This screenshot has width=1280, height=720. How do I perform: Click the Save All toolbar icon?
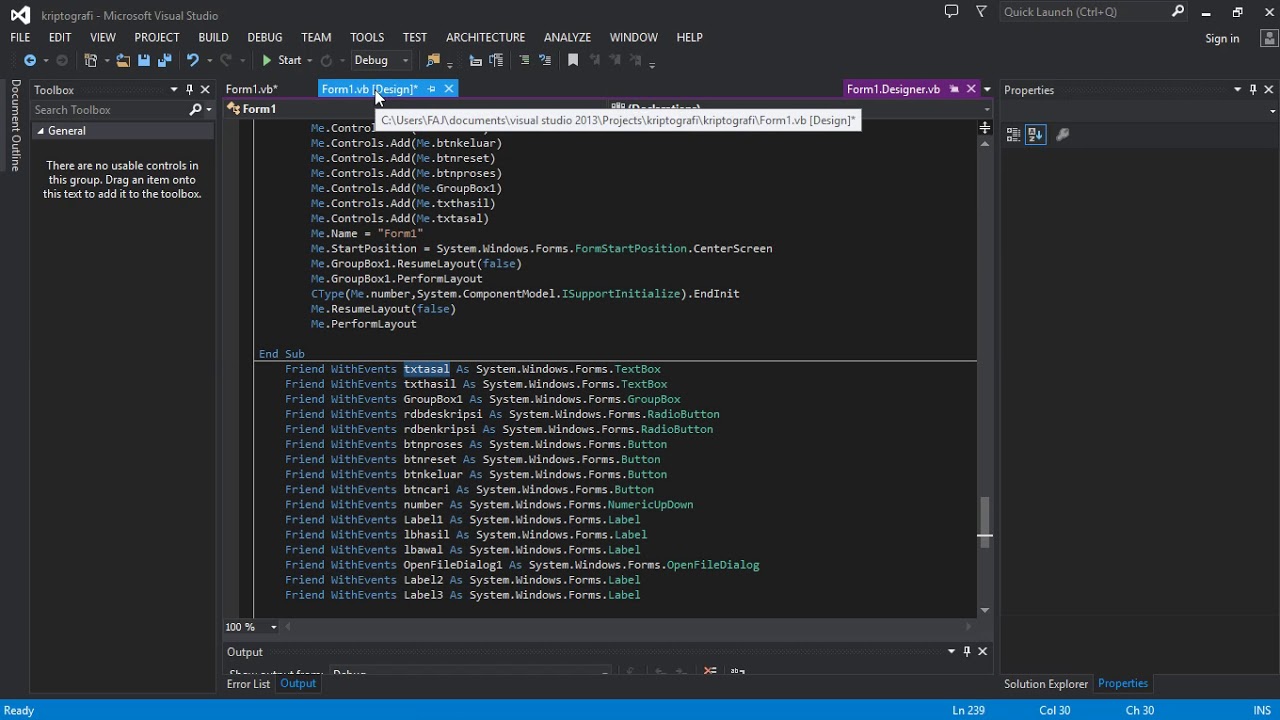(164, 60)
